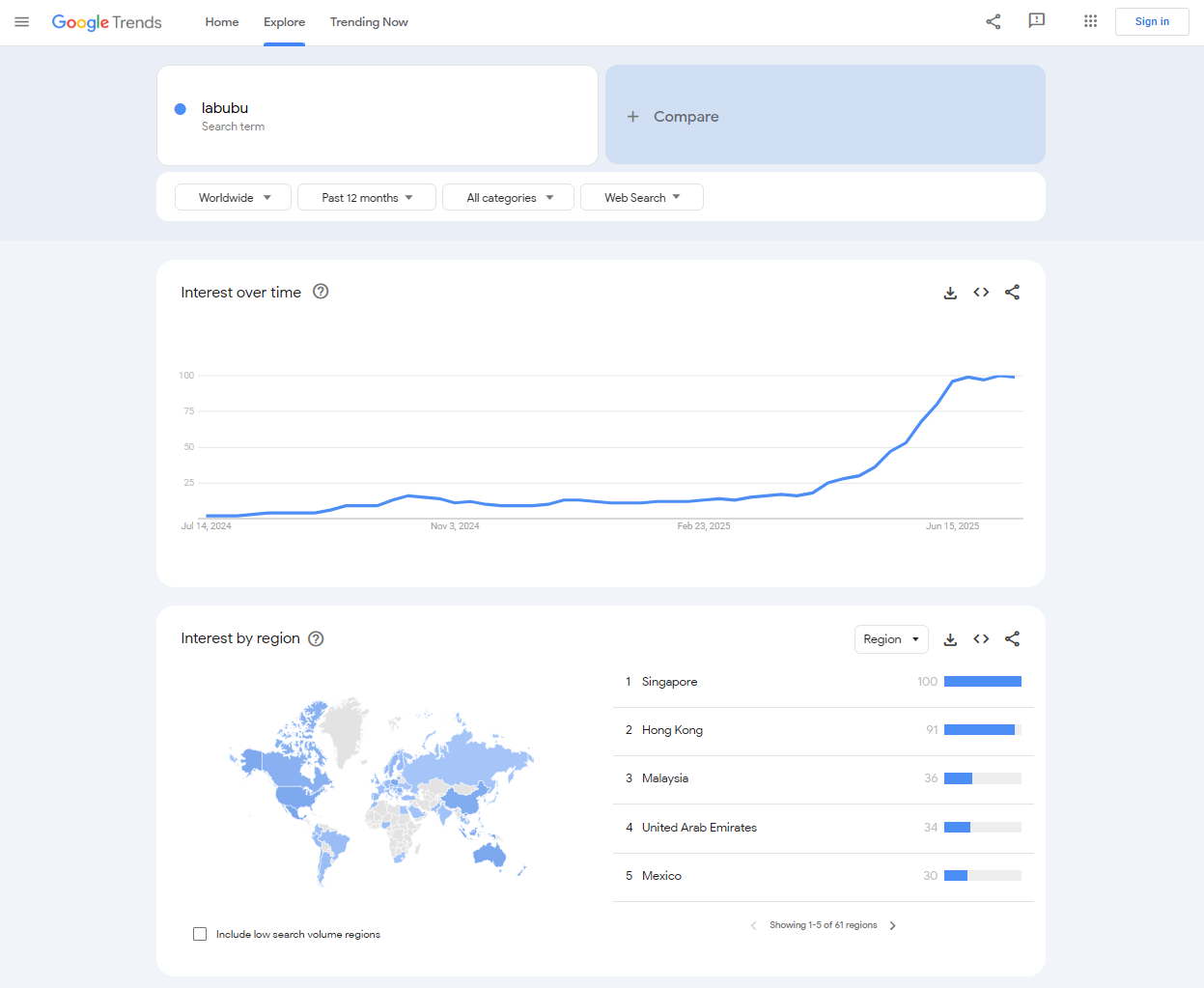Image resolution: width=1204 pixels, height=988 pixels.
Task: Enable Include low search volume regions
Action: pyautogui.click(x=200, y=934)
